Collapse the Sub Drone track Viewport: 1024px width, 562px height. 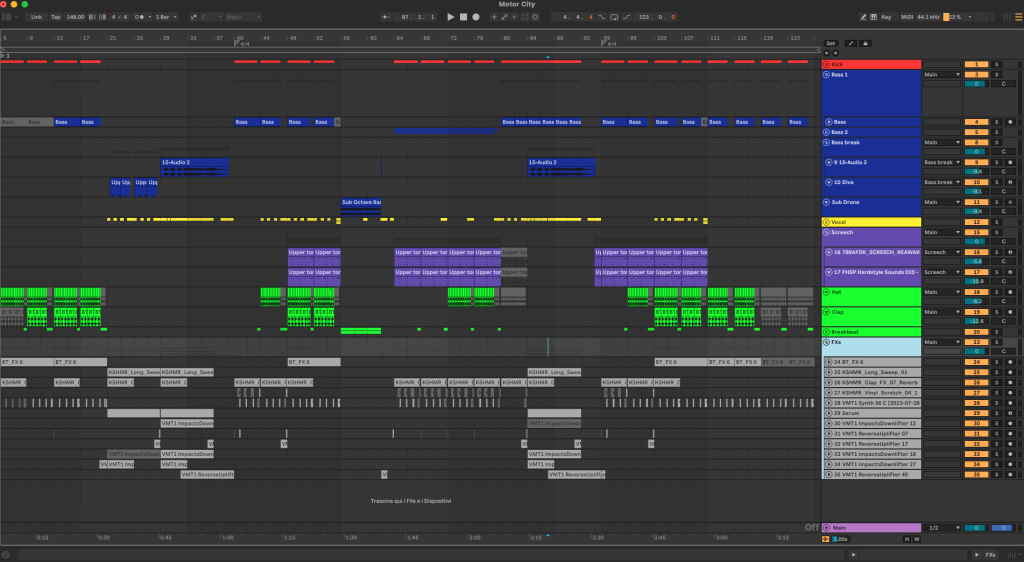click(x=827, y=202)
